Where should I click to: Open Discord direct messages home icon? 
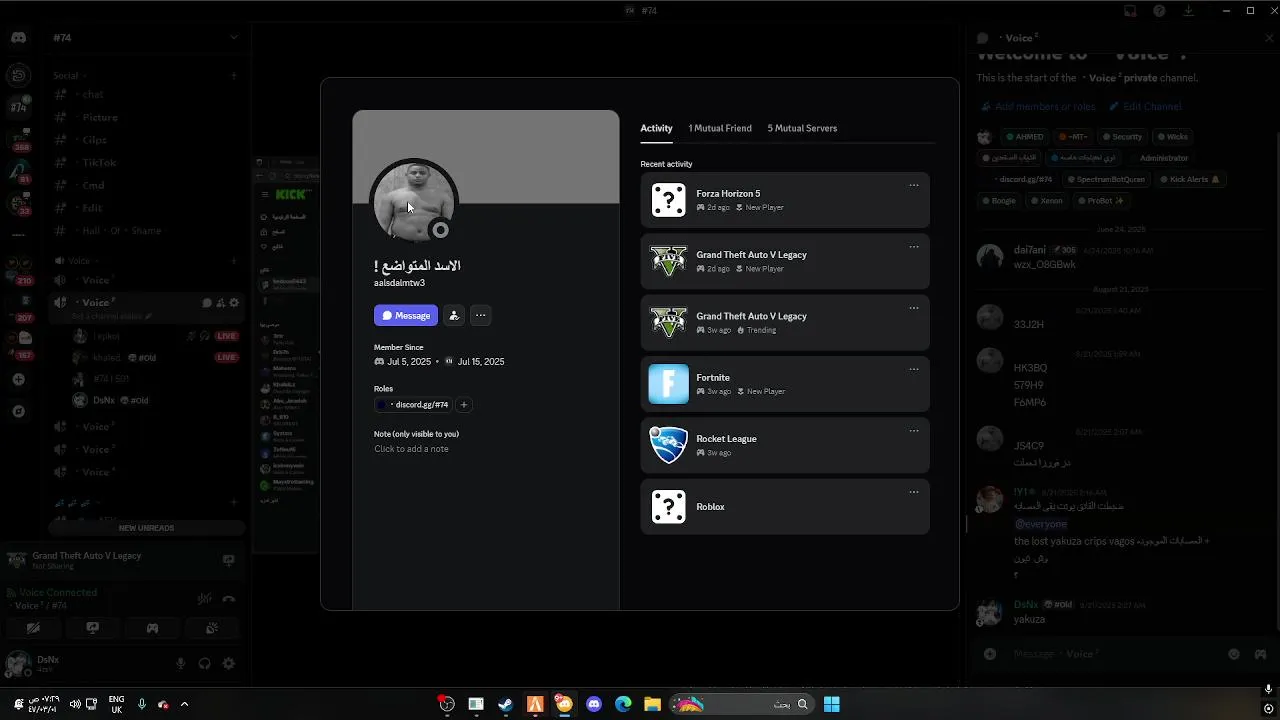(x=18, y=38)
